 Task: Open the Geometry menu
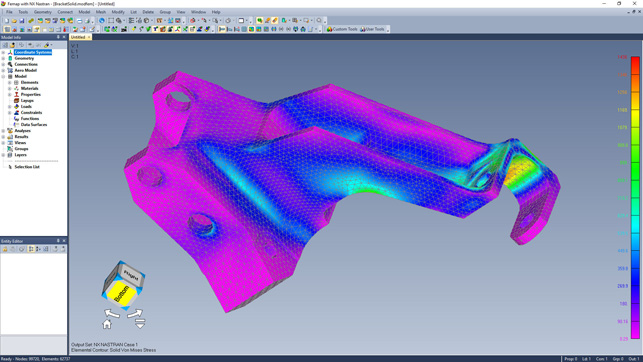(43, 12)
